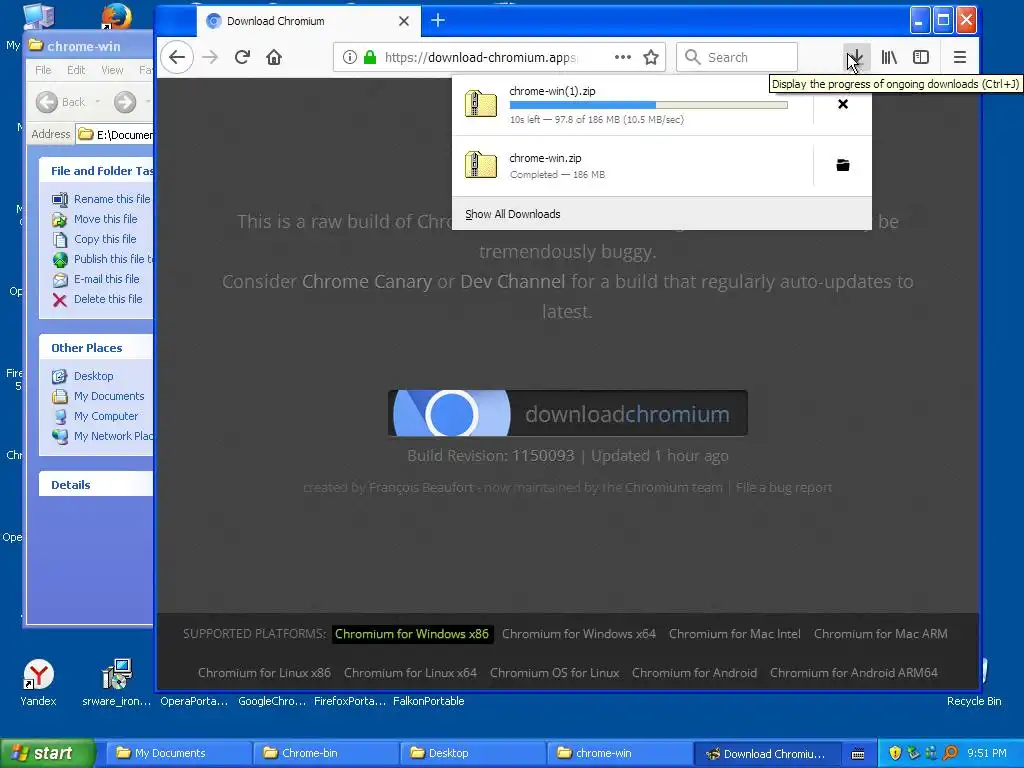Click the Windows start button
This screenshot has width=1024, height=768.
click(48, 753)
